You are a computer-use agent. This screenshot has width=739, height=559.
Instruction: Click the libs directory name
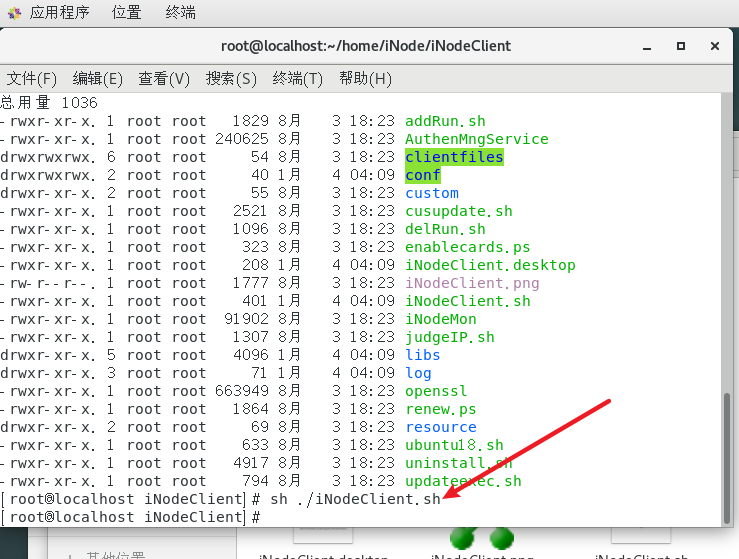[x=423, y=355]
